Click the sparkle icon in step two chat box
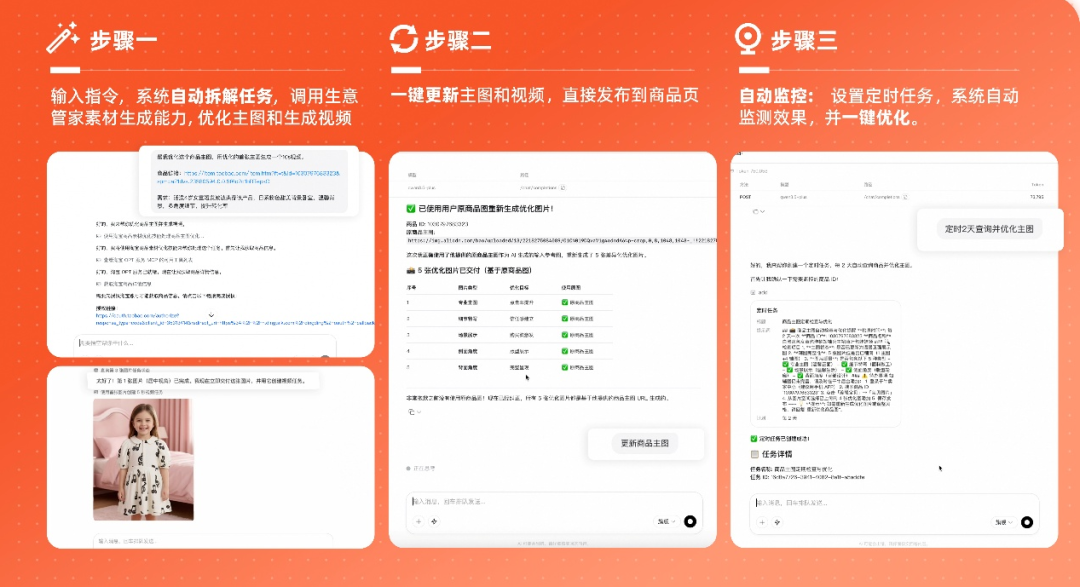This screenshot has height=587, width=1080. (x=434, y=522)
